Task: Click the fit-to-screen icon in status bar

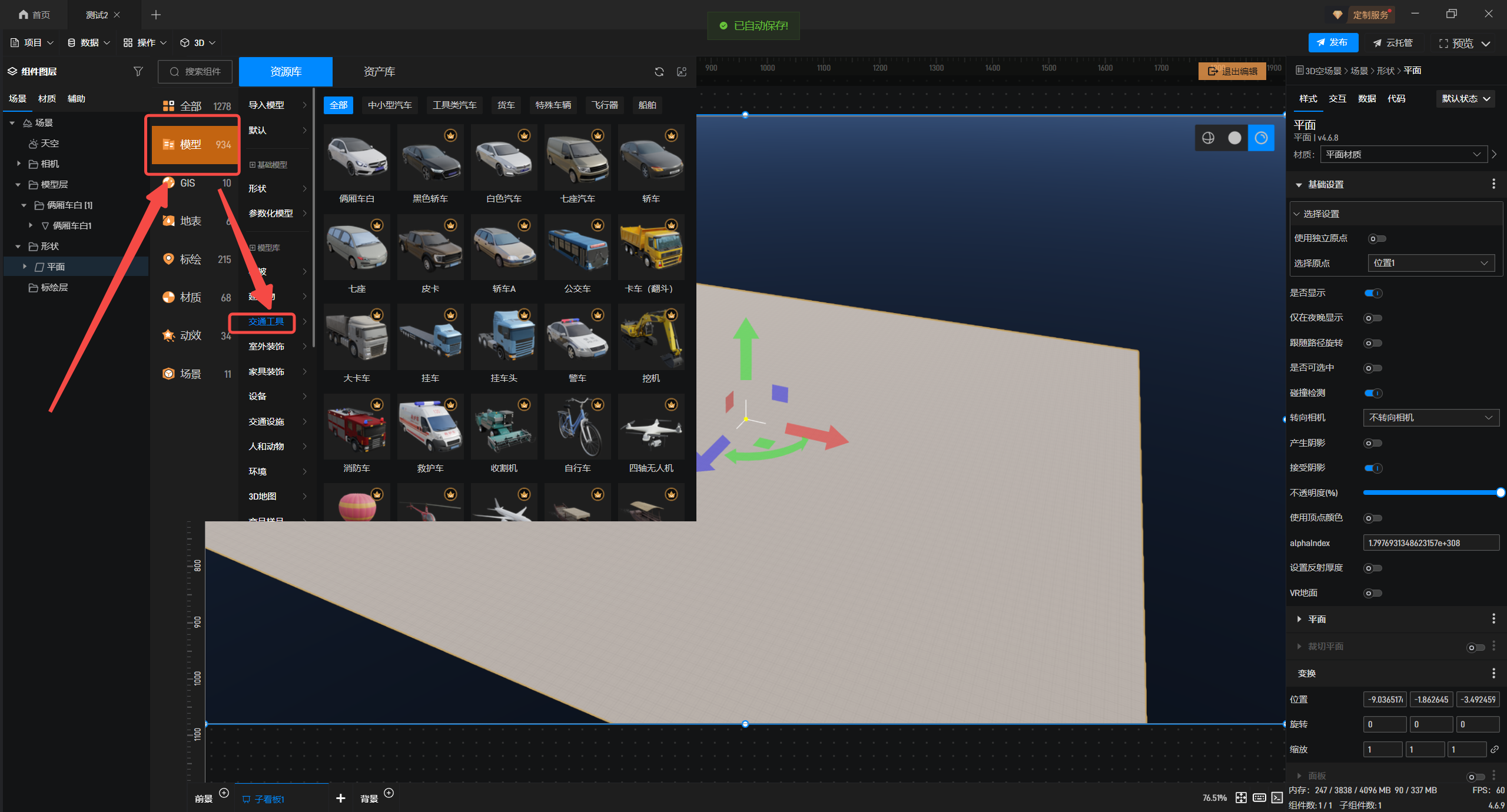Action: click(x=1241, y=797)
